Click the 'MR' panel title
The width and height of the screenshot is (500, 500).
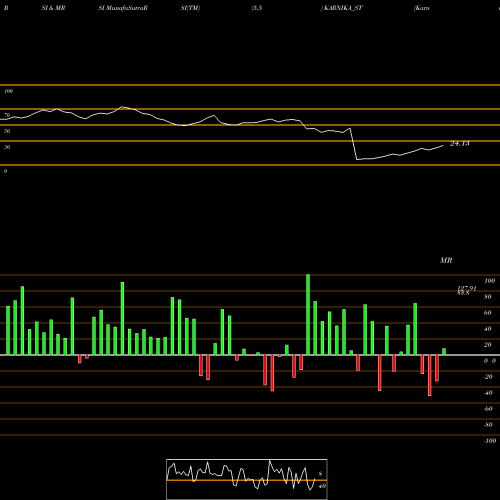[x=446, y=260]
